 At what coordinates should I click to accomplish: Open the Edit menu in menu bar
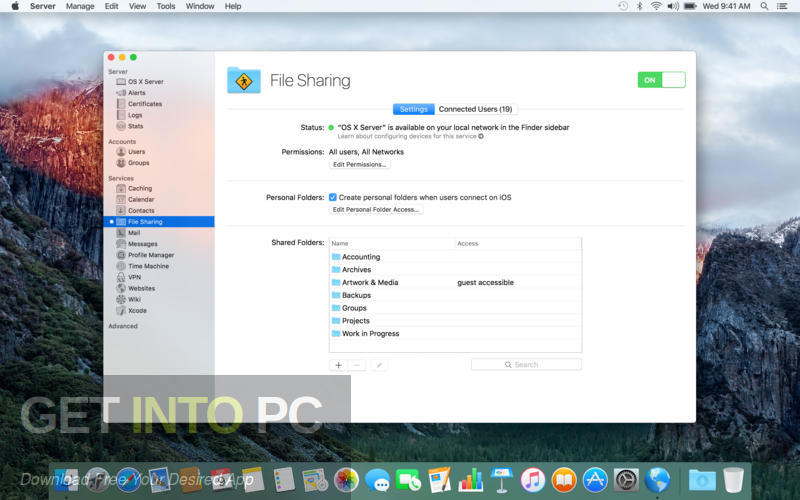click(112, 6)
